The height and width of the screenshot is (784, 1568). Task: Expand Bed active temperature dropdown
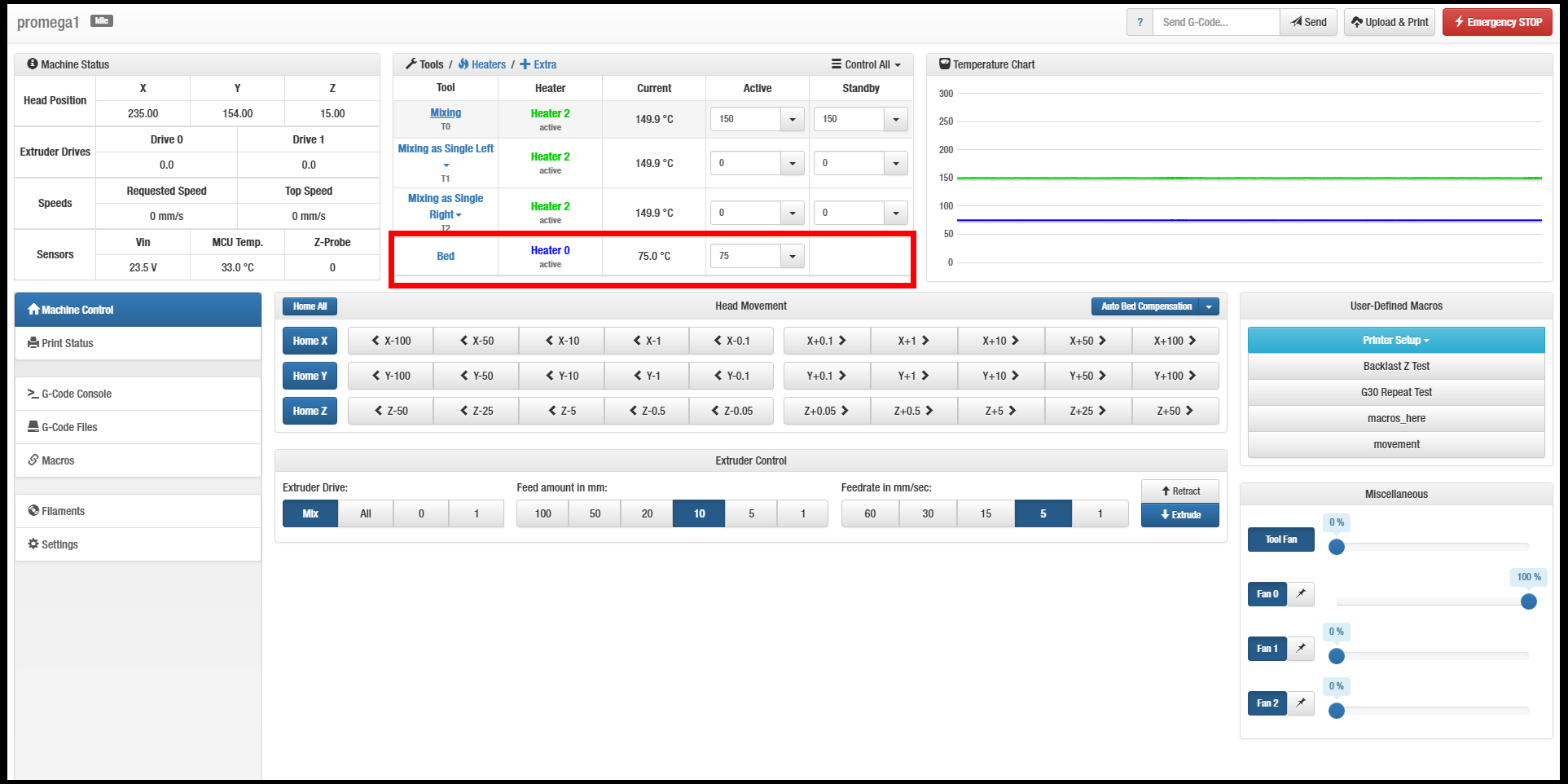792,257
